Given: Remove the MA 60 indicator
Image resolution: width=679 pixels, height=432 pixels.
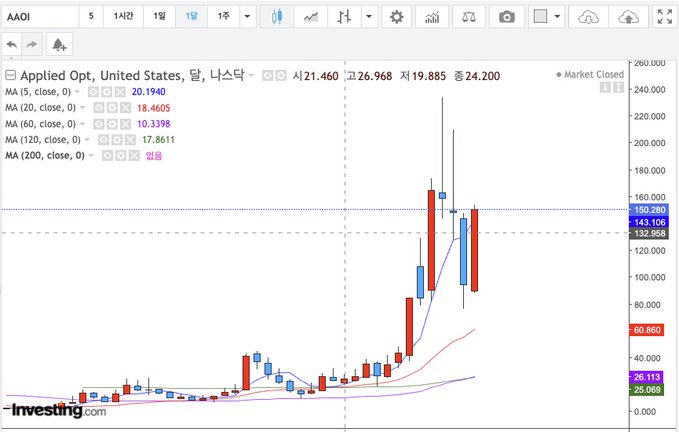Looking at the screenshot, I should 125,124.
